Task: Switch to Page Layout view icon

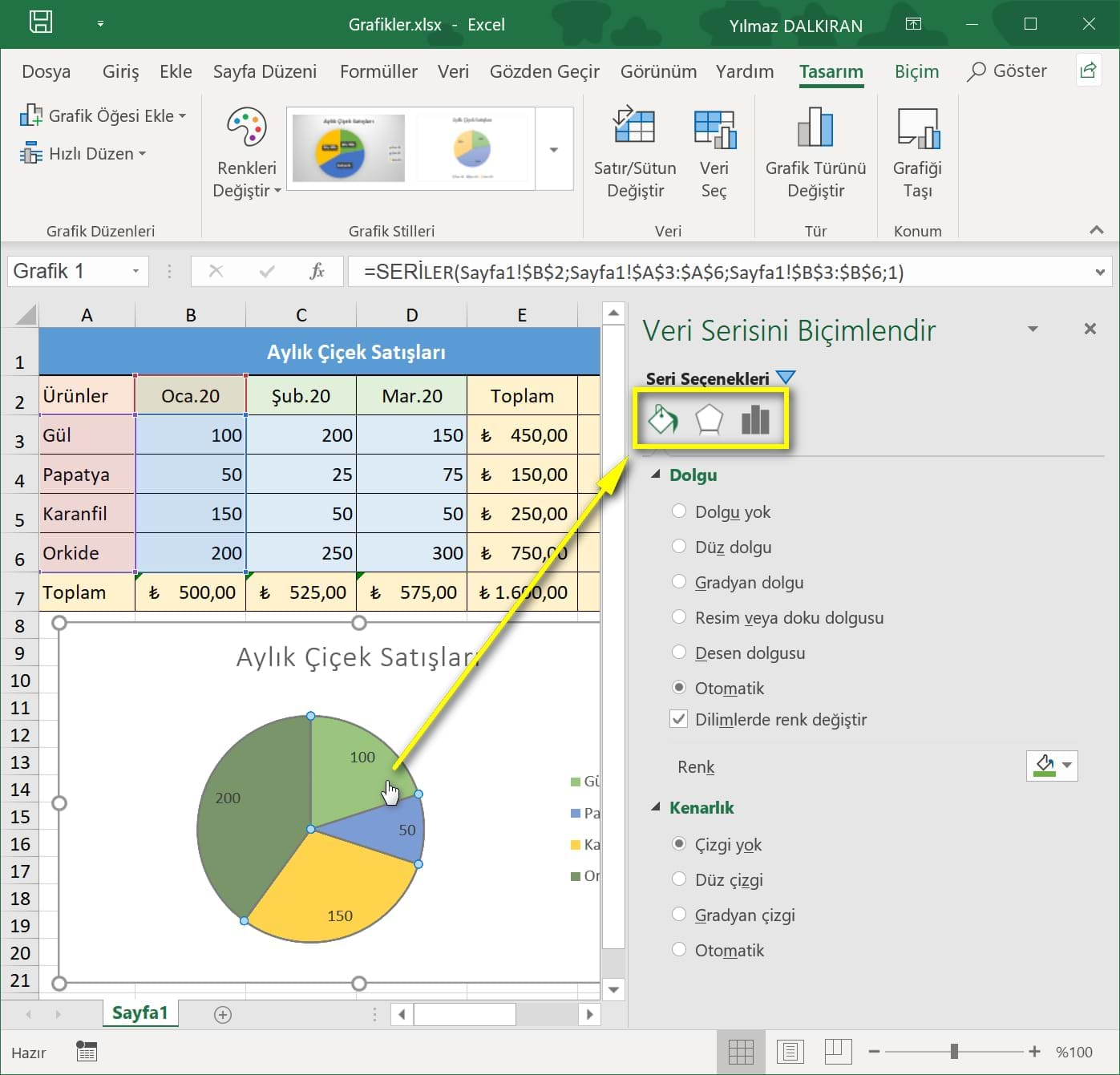Action: 790,1052
